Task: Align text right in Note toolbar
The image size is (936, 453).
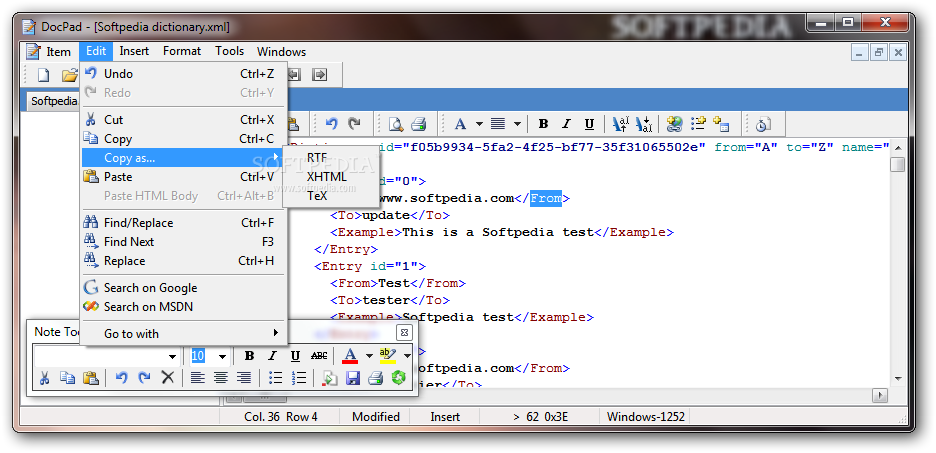Action: pyautogui.click(x=244, y=377)
